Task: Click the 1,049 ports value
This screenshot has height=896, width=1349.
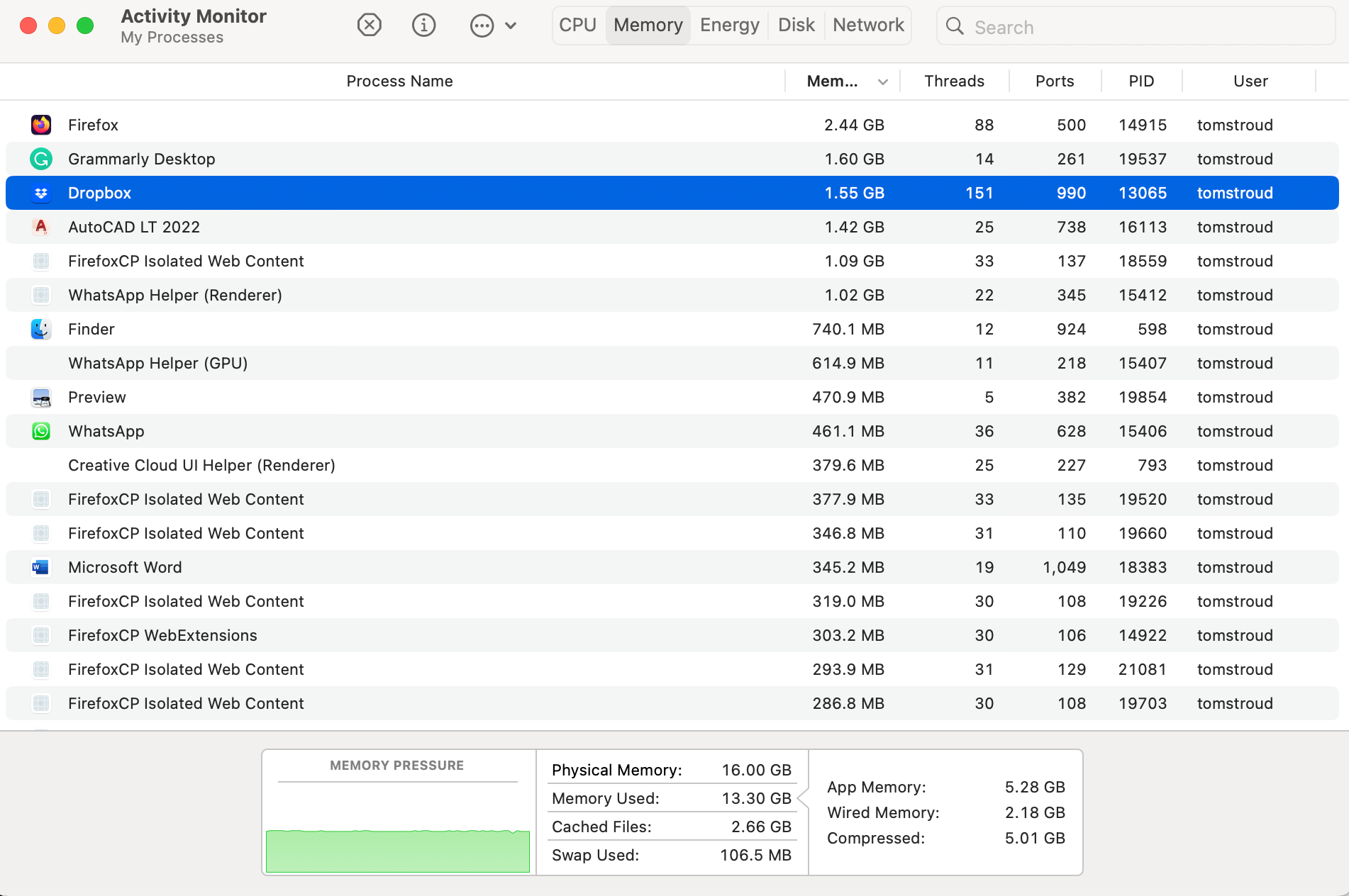Action: click(1064, 567)
